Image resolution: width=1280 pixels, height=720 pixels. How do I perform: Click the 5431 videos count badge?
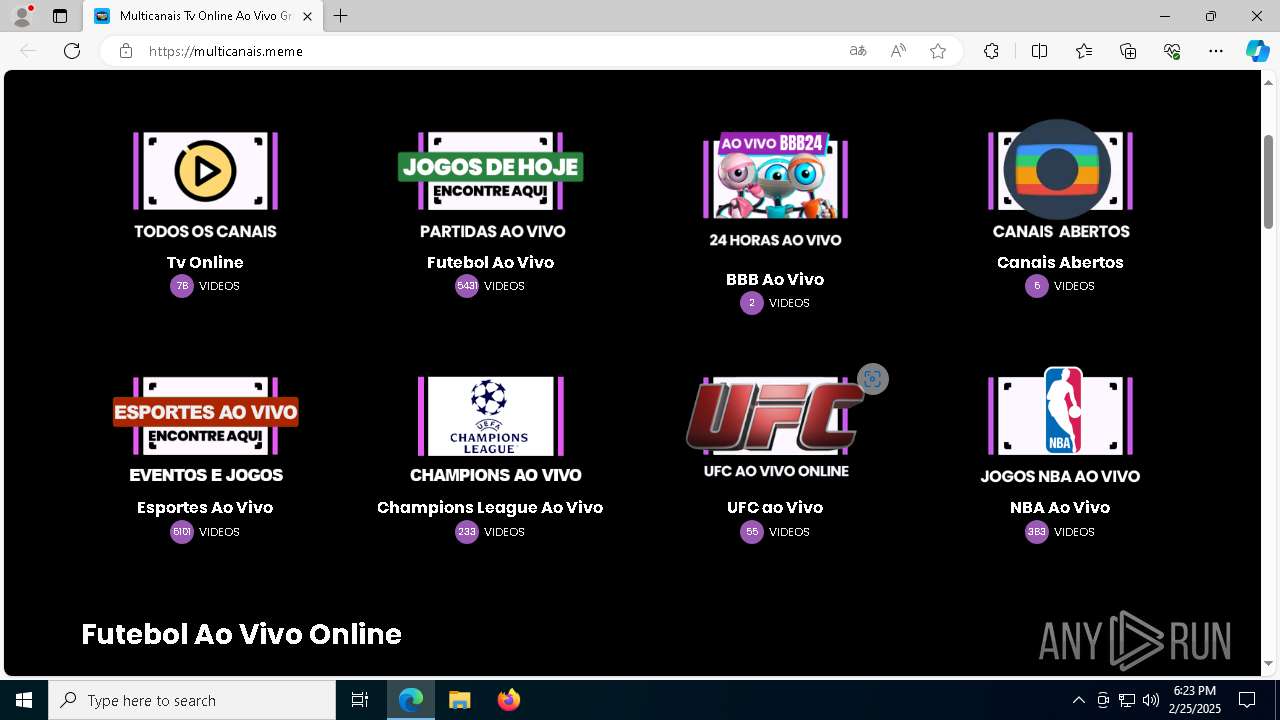point(467,286)
